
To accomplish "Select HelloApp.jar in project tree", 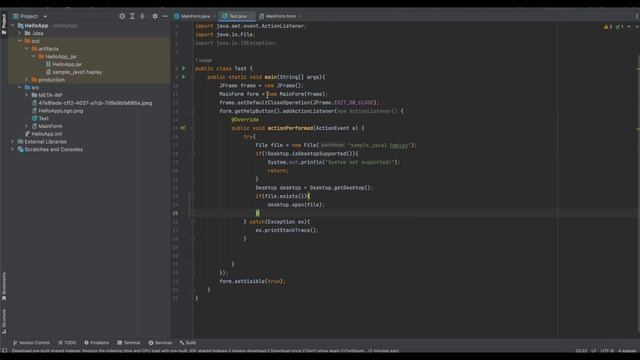I will (67, 64).
